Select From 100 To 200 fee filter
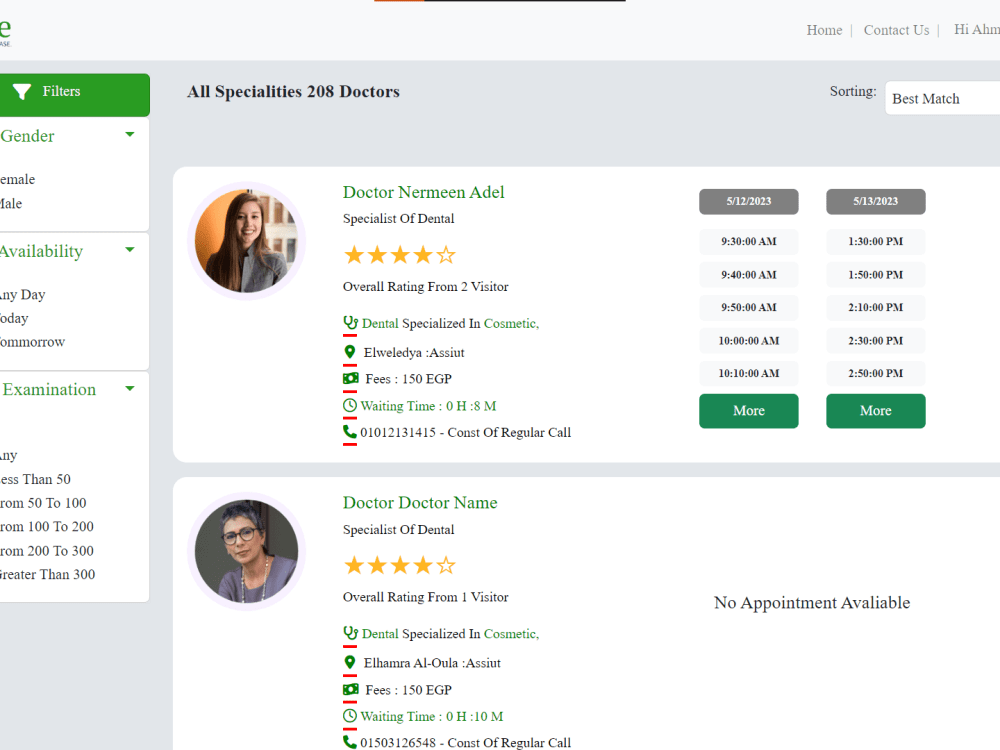The image size is (1000, 750). pos(47,526)
